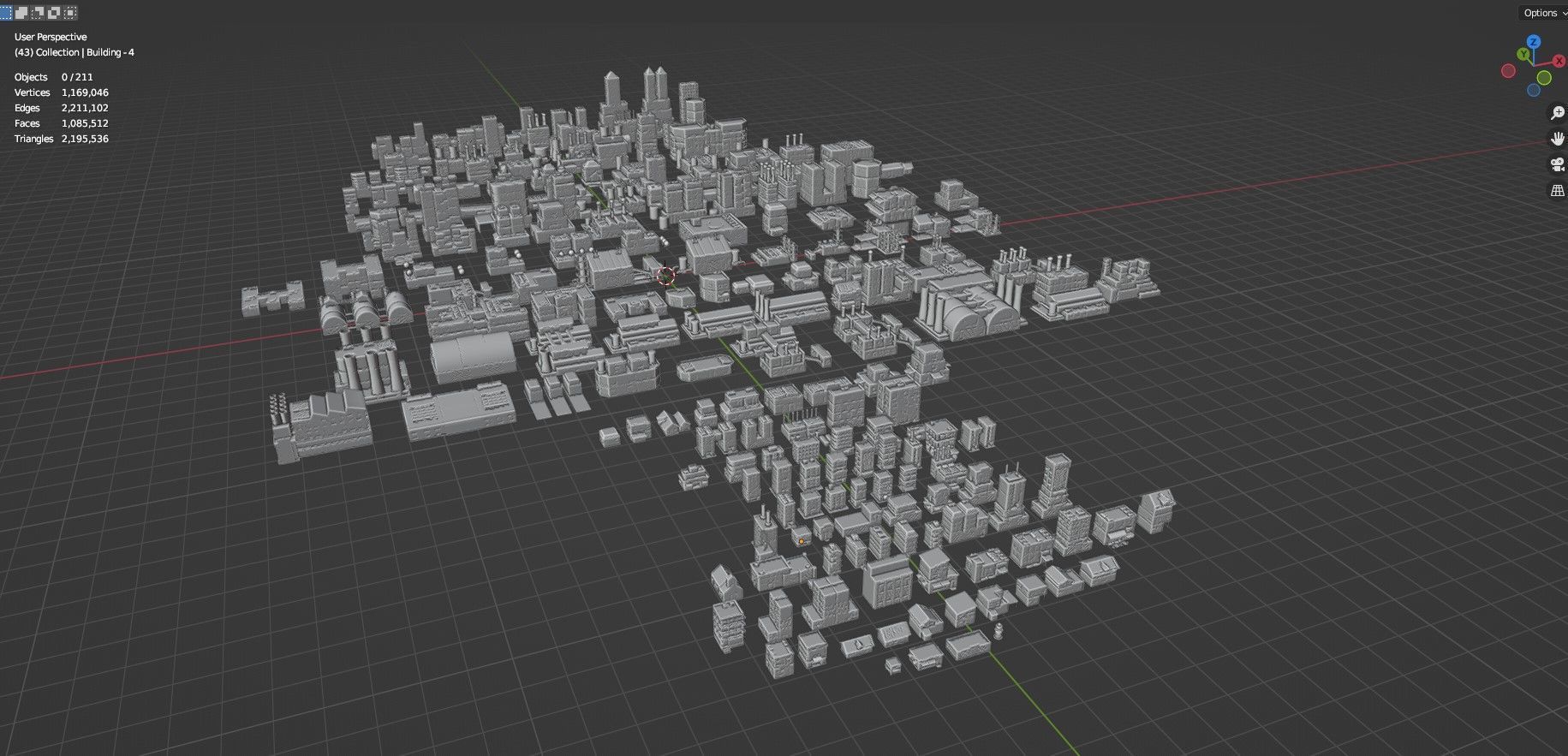Screen dimensions: 1568x756
Task: Click the Triangles value '2,195,536'
Action: point(85,139)
